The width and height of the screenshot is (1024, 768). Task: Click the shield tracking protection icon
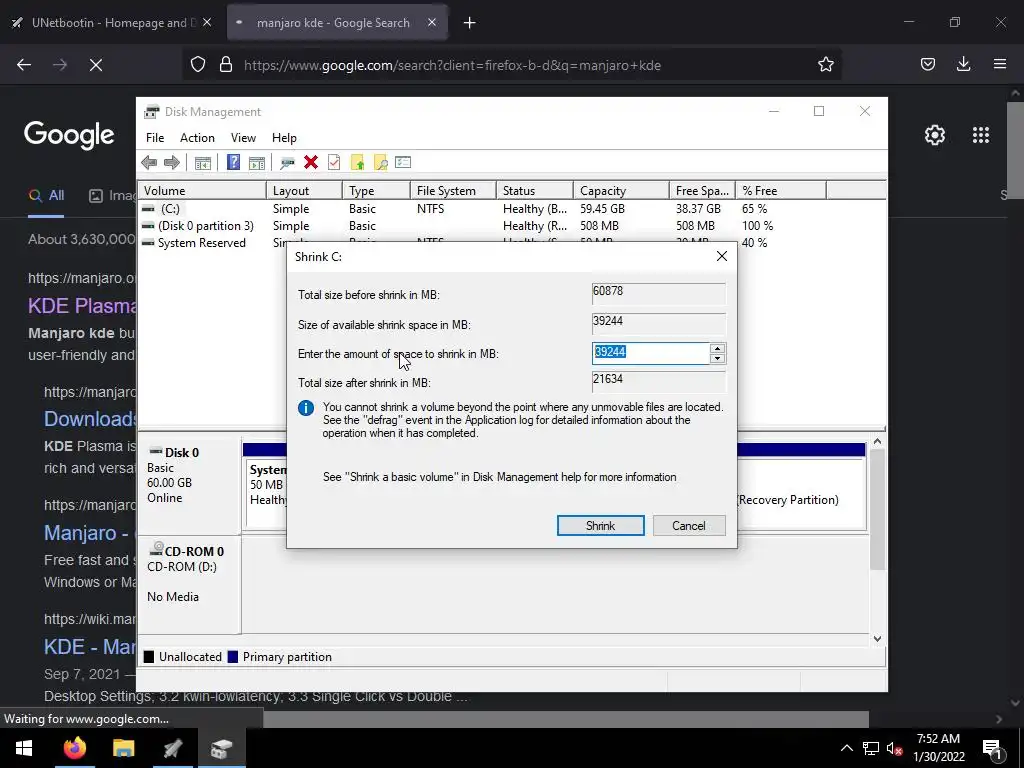point(198,64)
